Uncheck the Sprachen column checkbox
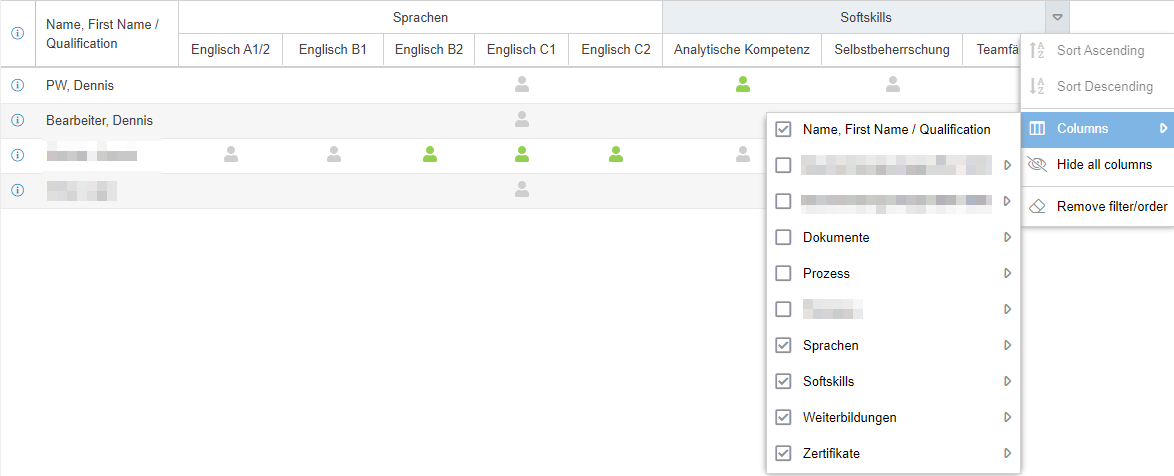 click(x=783, y=345)
